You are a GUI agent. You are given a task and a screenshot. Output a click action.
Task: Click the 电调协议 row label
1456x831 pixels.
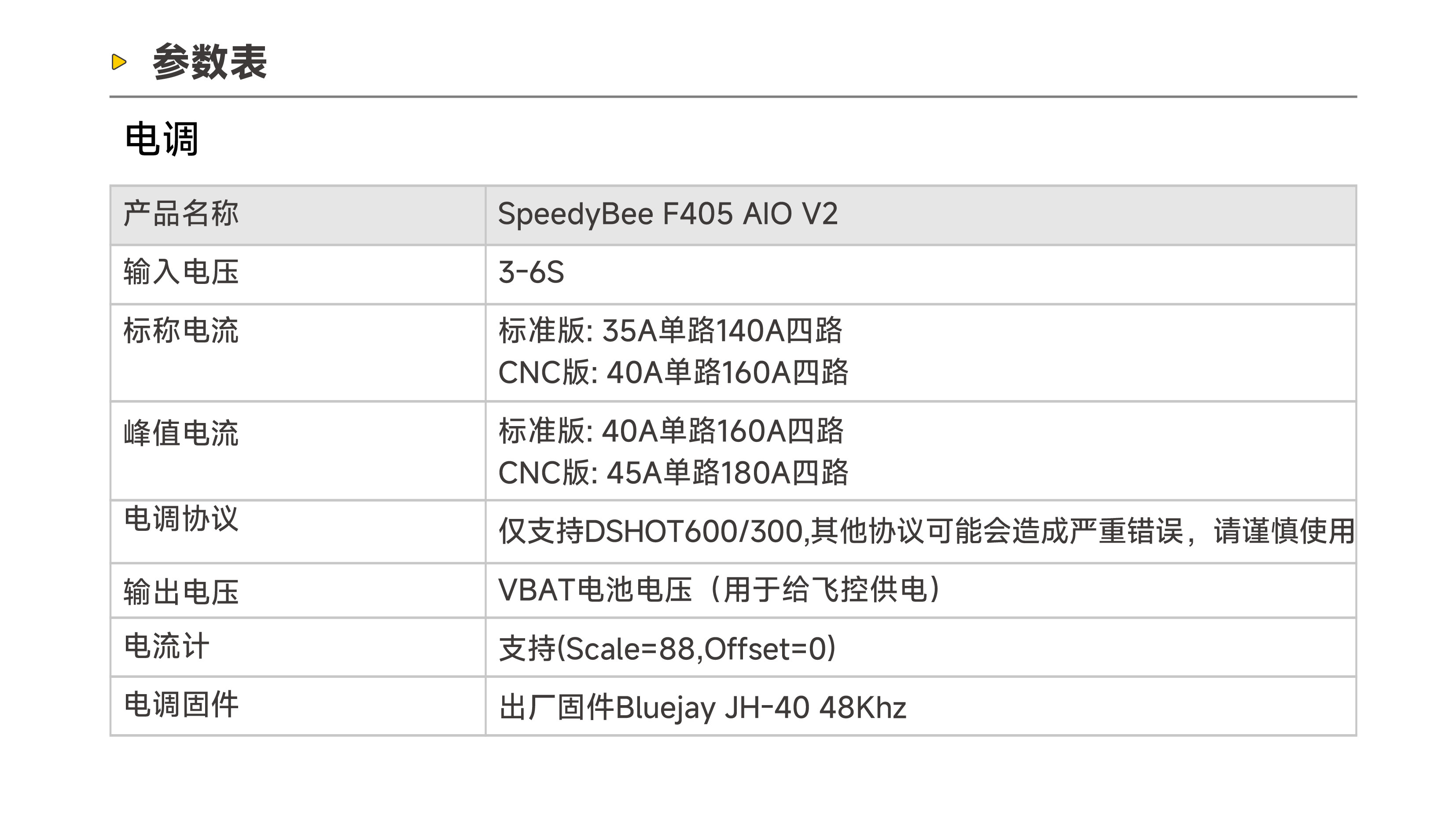point(181,519)
